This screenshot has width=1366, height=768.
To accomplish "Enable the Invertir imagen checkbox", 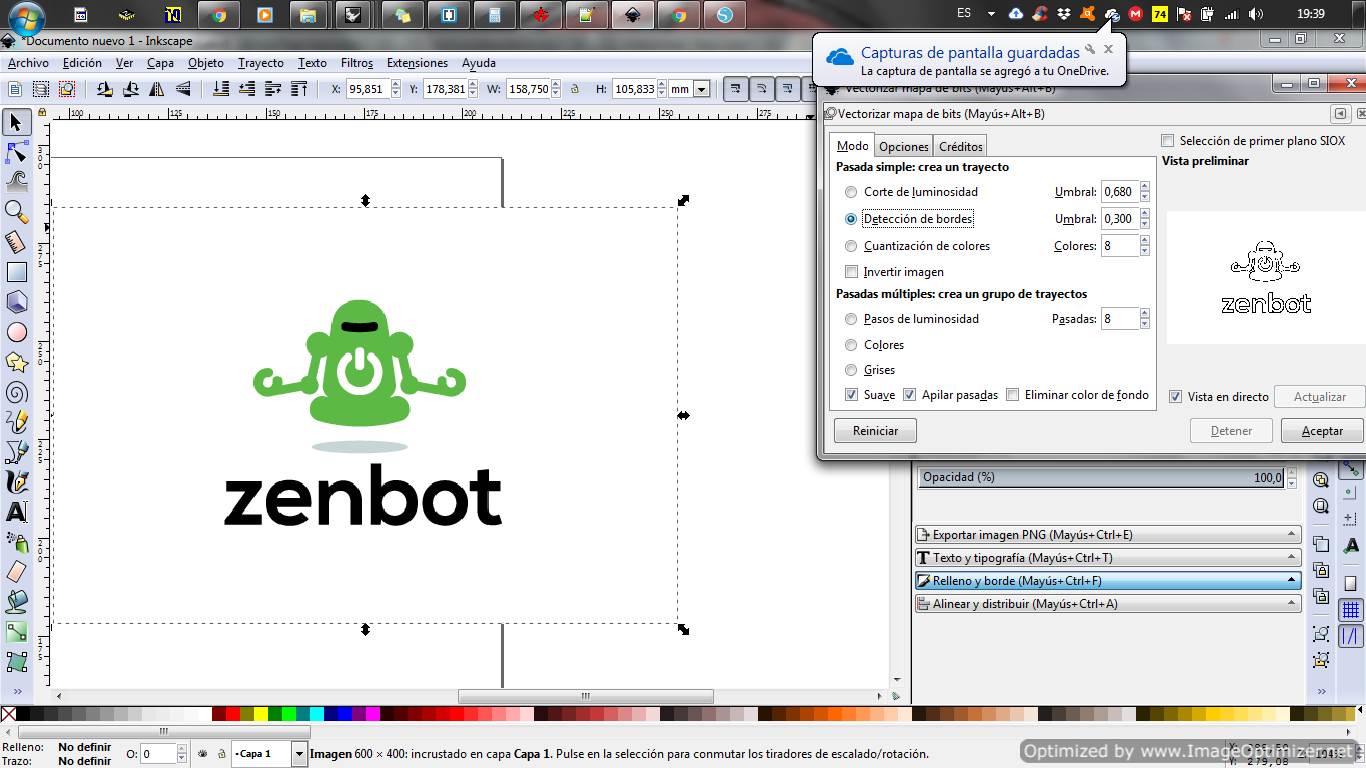I will [851, 272].
